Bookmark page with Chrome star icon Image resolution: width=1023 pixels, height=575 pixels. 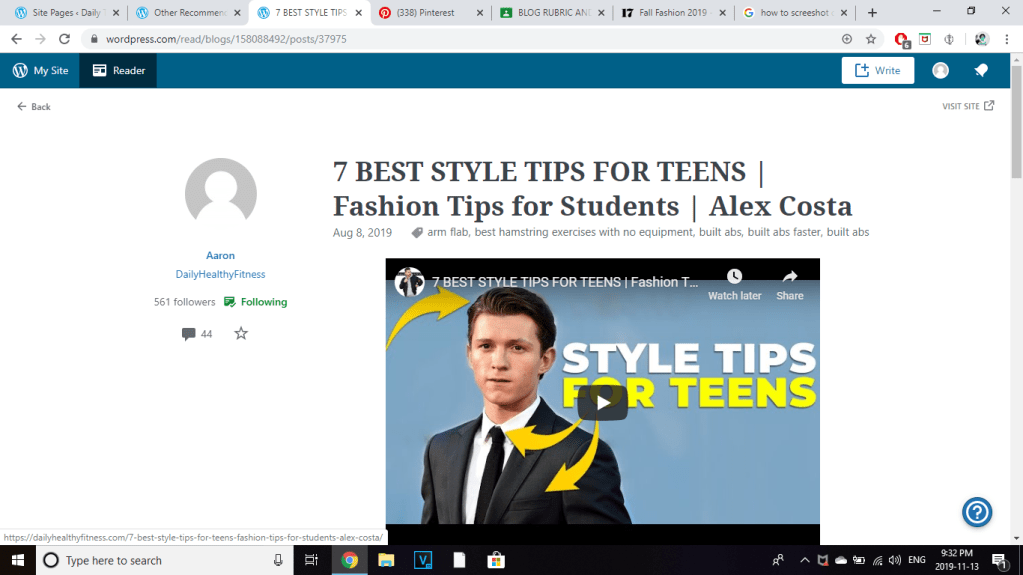870,39
